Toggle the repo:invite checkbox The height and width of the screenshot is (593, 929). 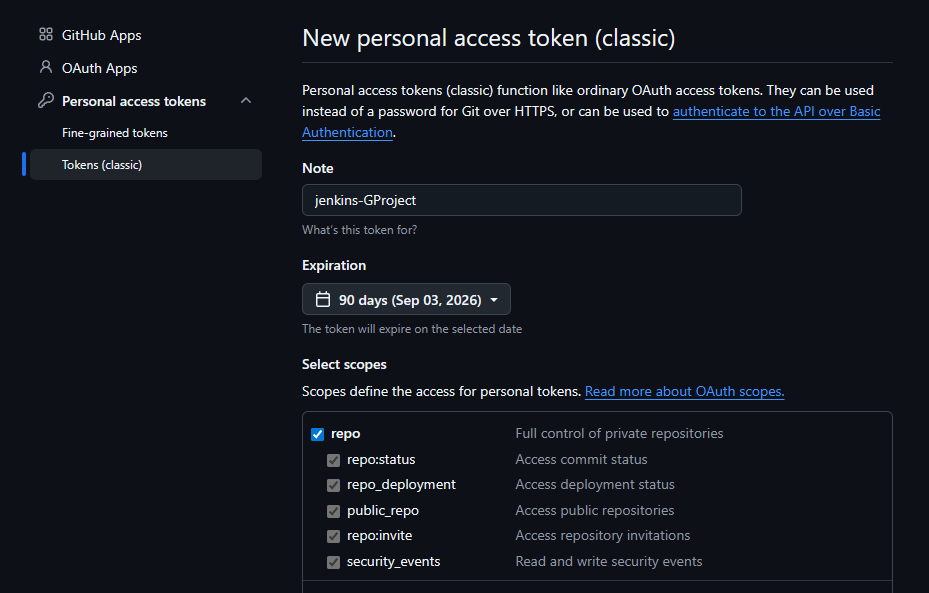[334, 536]
